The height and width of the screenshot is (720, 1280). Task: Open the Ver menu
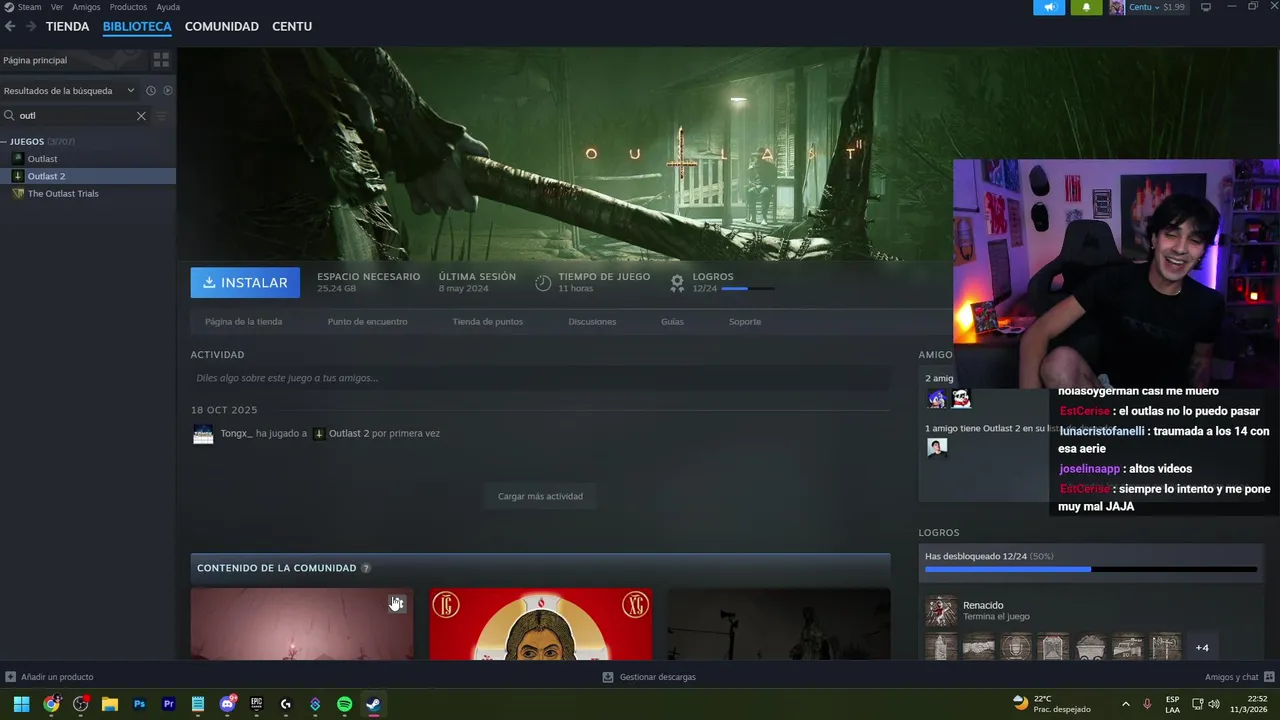pyautogui.click(x=57, y=7)
